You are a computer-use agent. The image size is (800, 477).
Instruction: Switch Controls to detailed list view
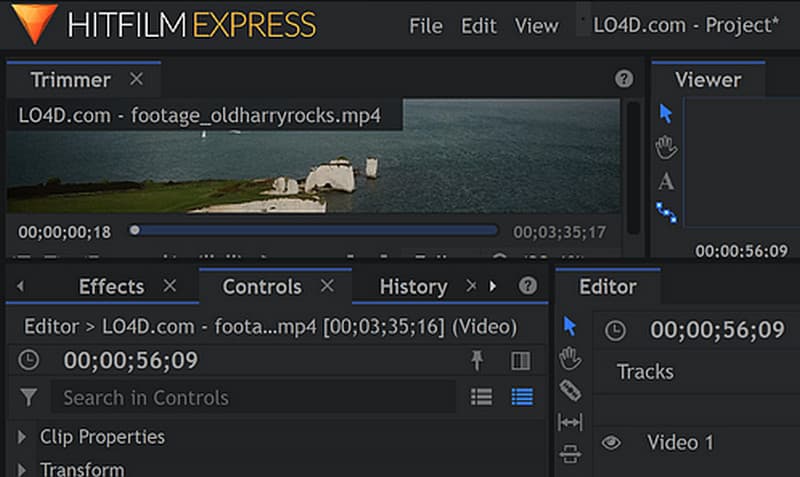(522, 397)
